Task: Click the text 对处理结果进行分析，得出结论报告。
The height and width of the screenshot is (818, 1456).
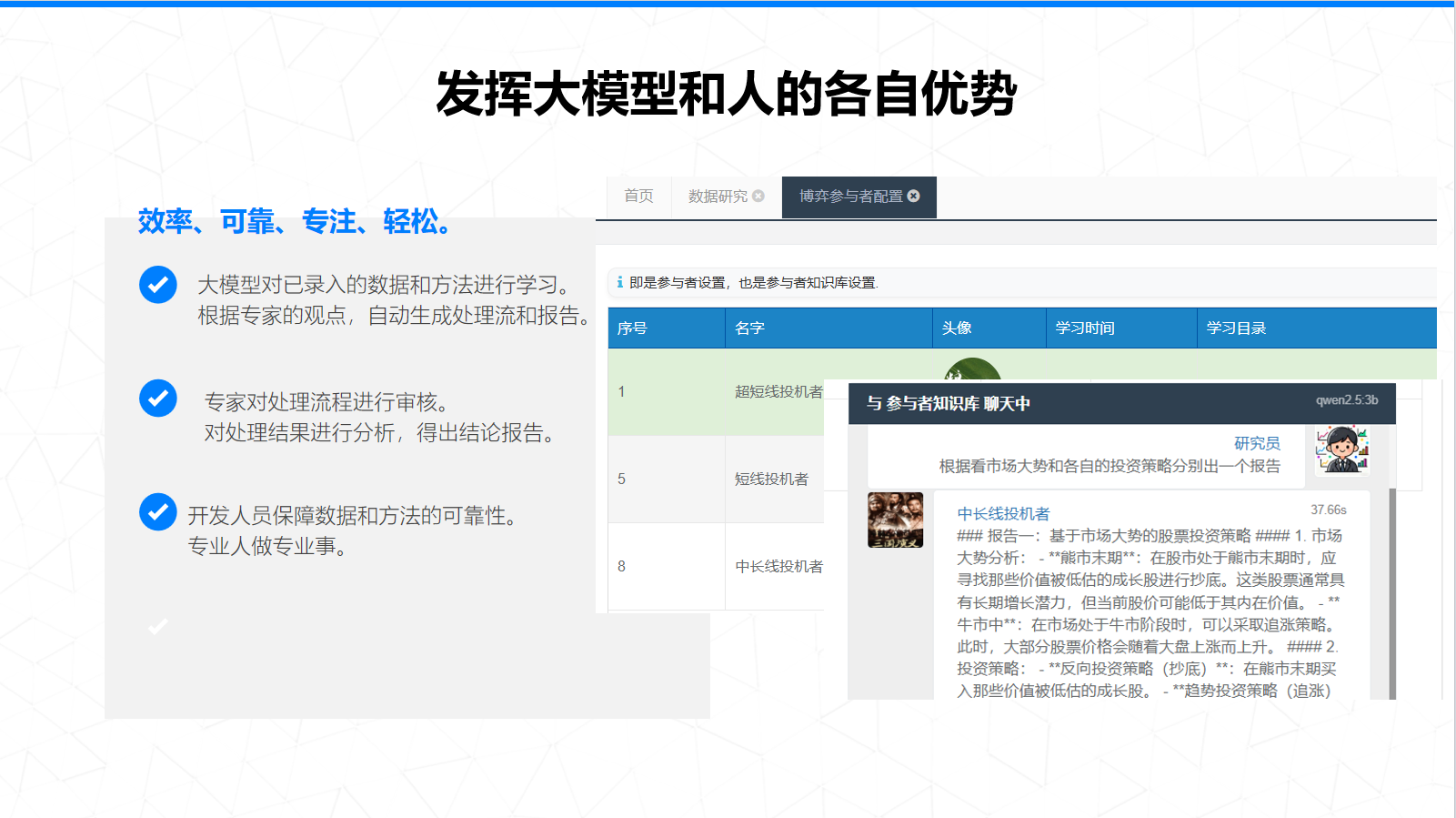Action: [380, 433]
